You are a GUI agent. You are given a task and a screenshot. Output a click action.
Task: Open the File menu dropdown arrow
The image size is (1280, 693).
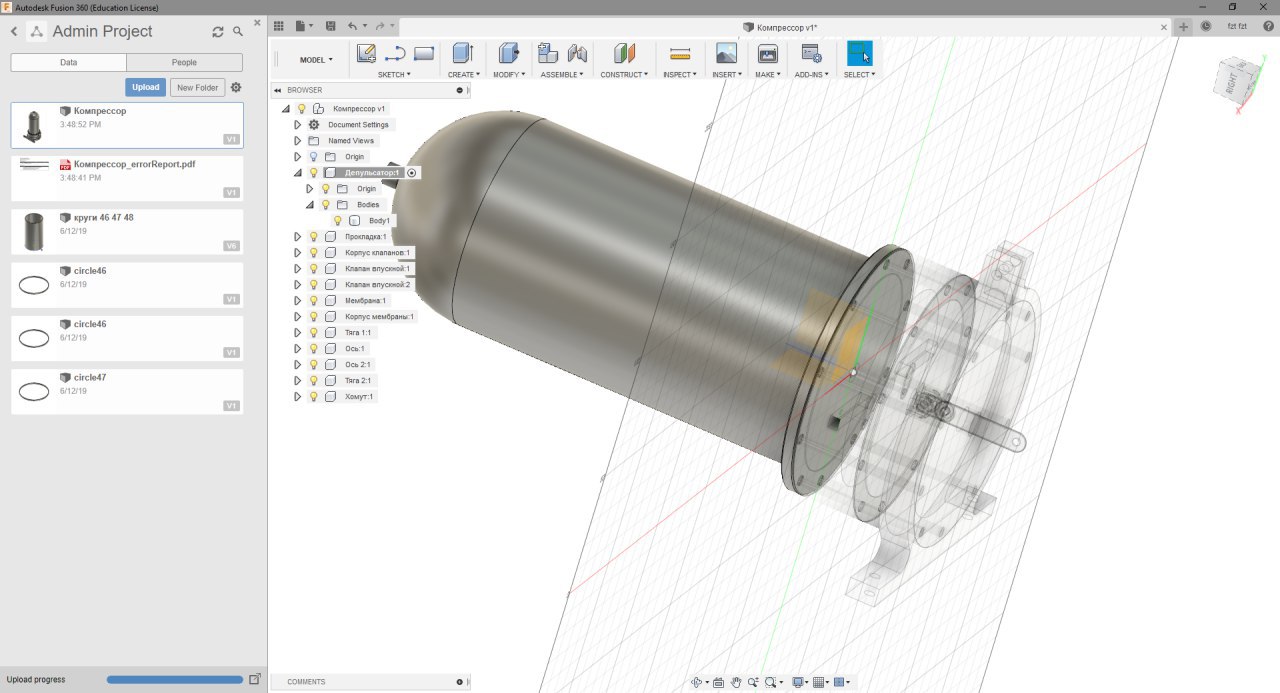coord(311,26)
